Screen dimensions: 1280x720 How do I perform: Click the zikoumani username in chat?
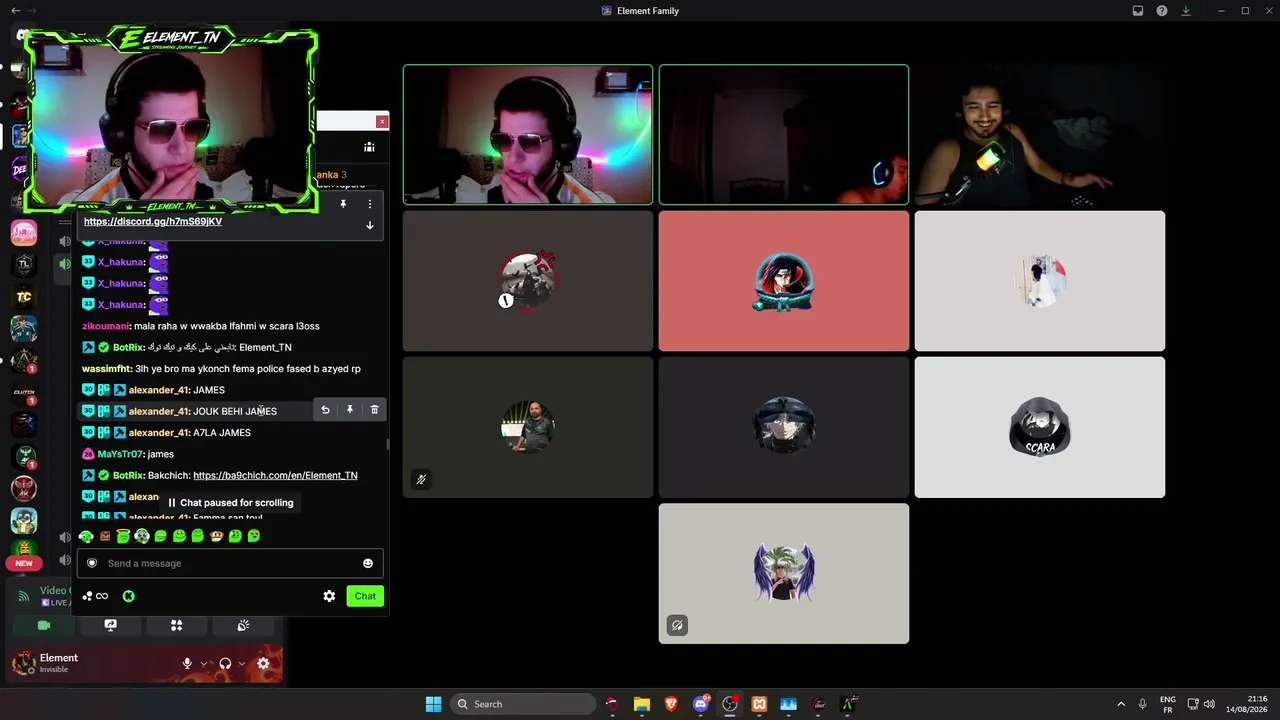pos(106,326)
